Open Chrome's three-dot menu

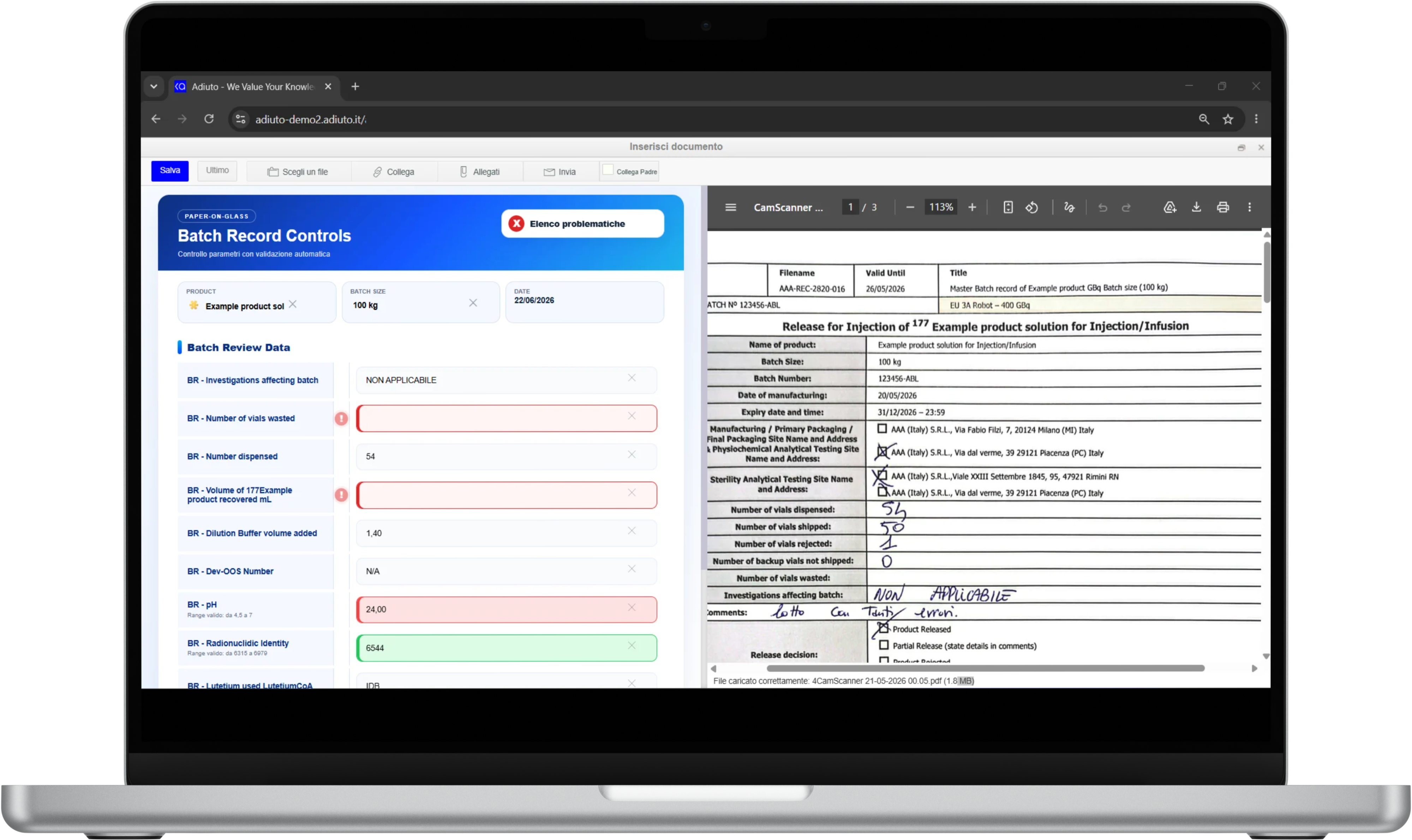click(1256, 119)
